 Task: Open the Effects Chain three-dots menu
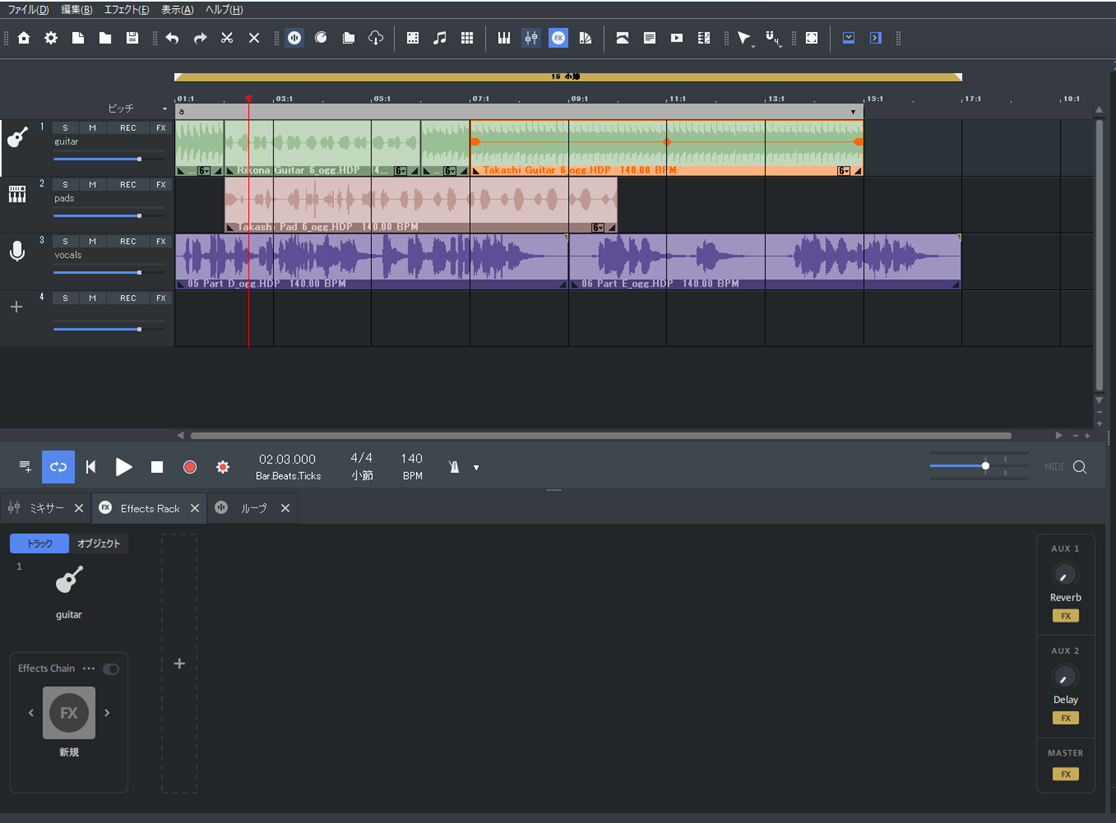click(89, 669)
